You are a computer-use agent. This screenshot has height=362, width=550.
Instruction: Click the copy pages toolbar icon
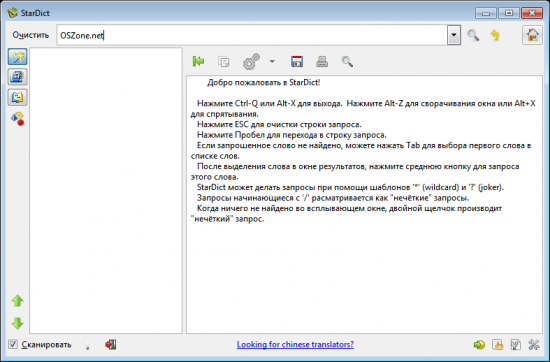(x=223, y=62)
